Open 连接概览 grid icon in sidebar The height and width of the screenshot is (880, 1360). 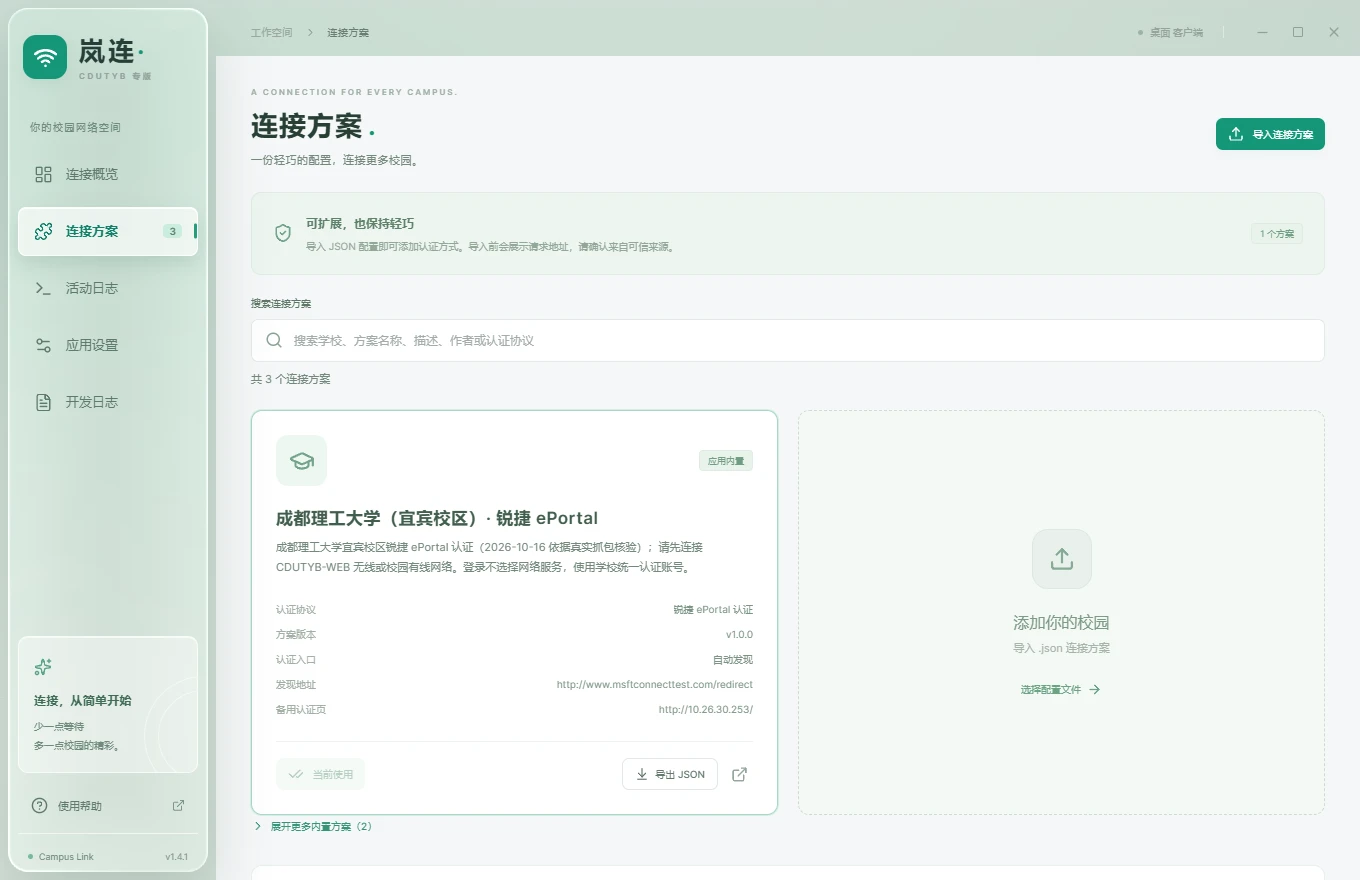coord(43,175)
